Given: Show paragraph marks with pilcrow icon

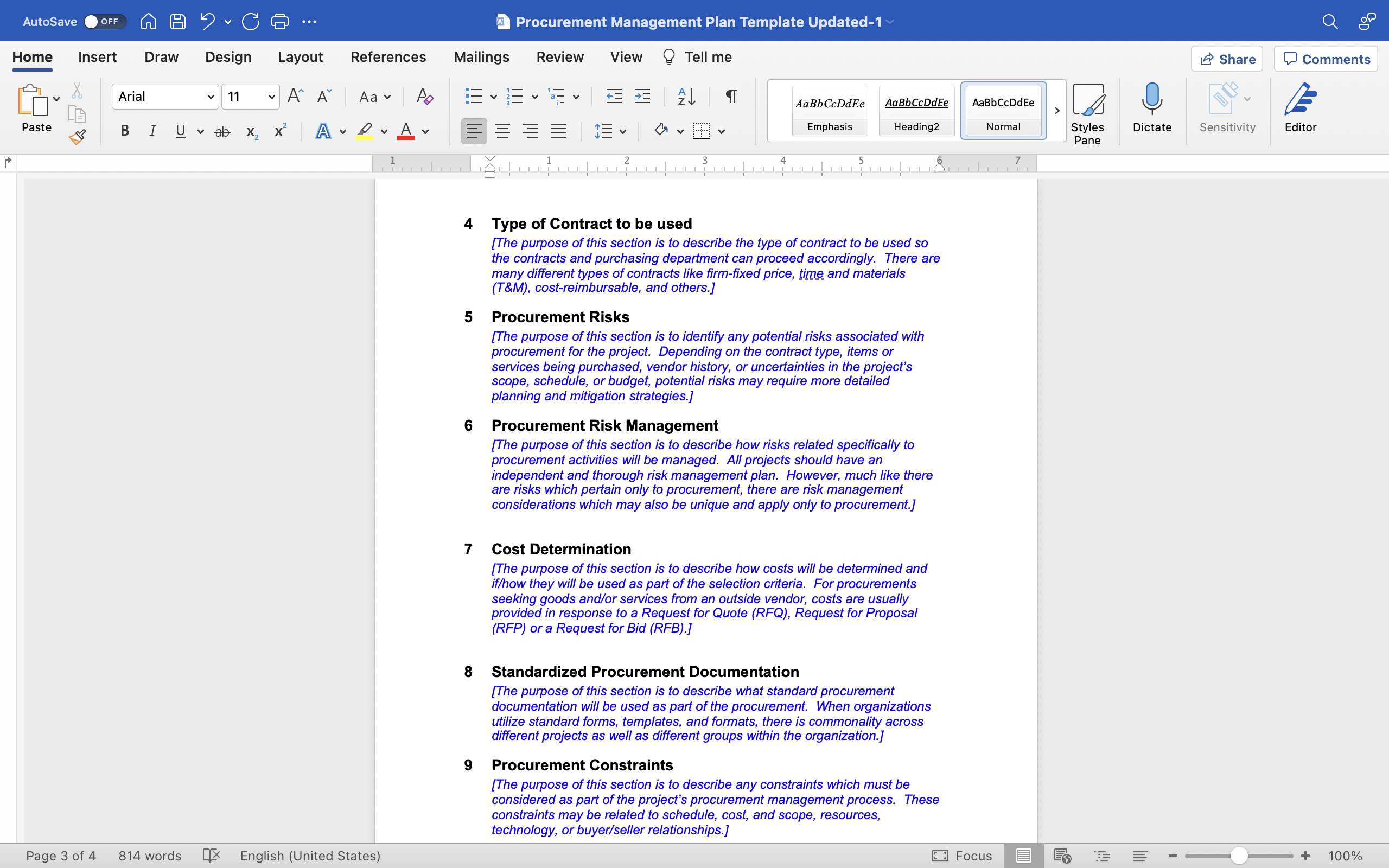Looking at the screenshot, I should (731, 97).
